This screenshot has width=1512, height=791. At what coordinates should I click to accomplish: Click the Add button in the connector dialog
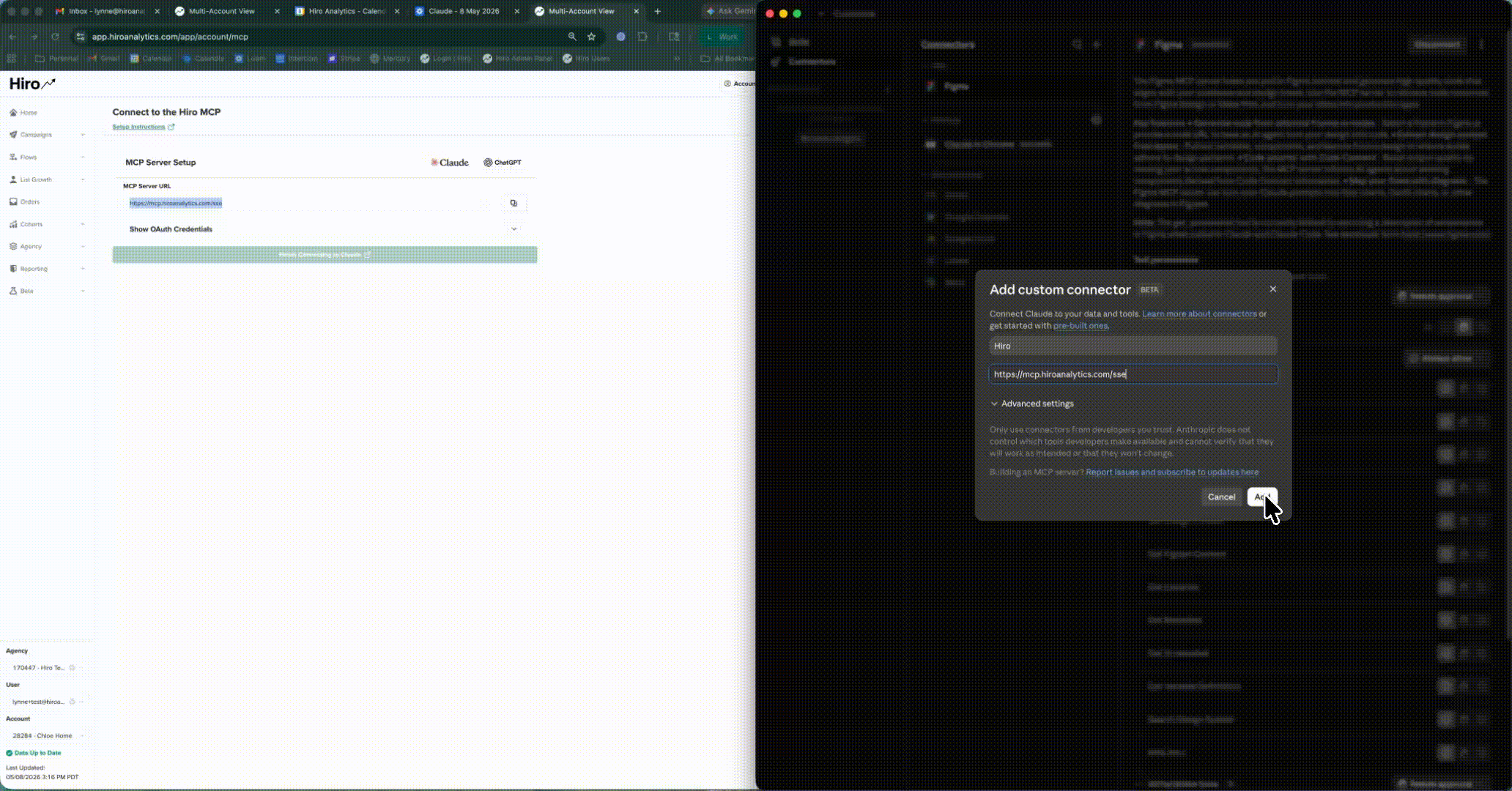click(1261, 497)
